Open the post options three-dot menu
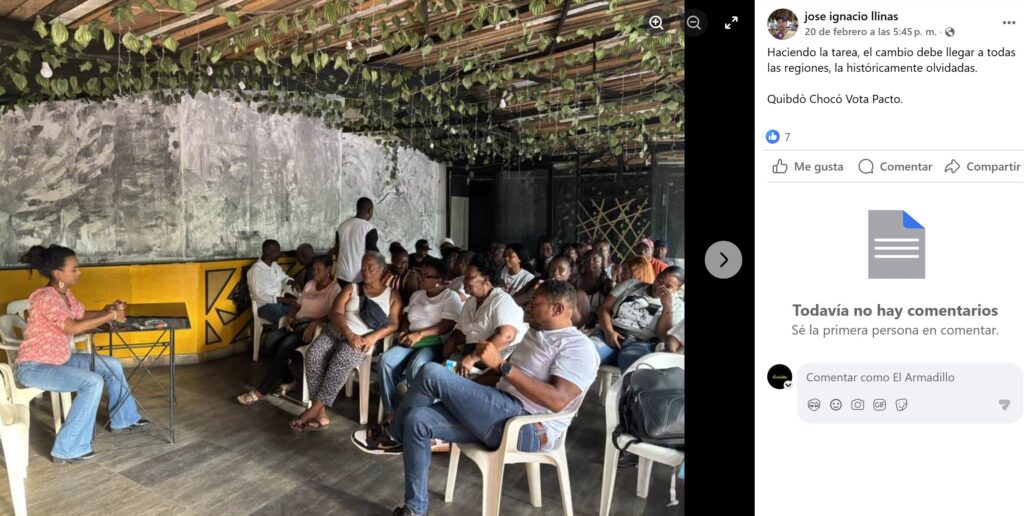The width and height of the screenshot is (1024, 516). tap(1009, 23)
